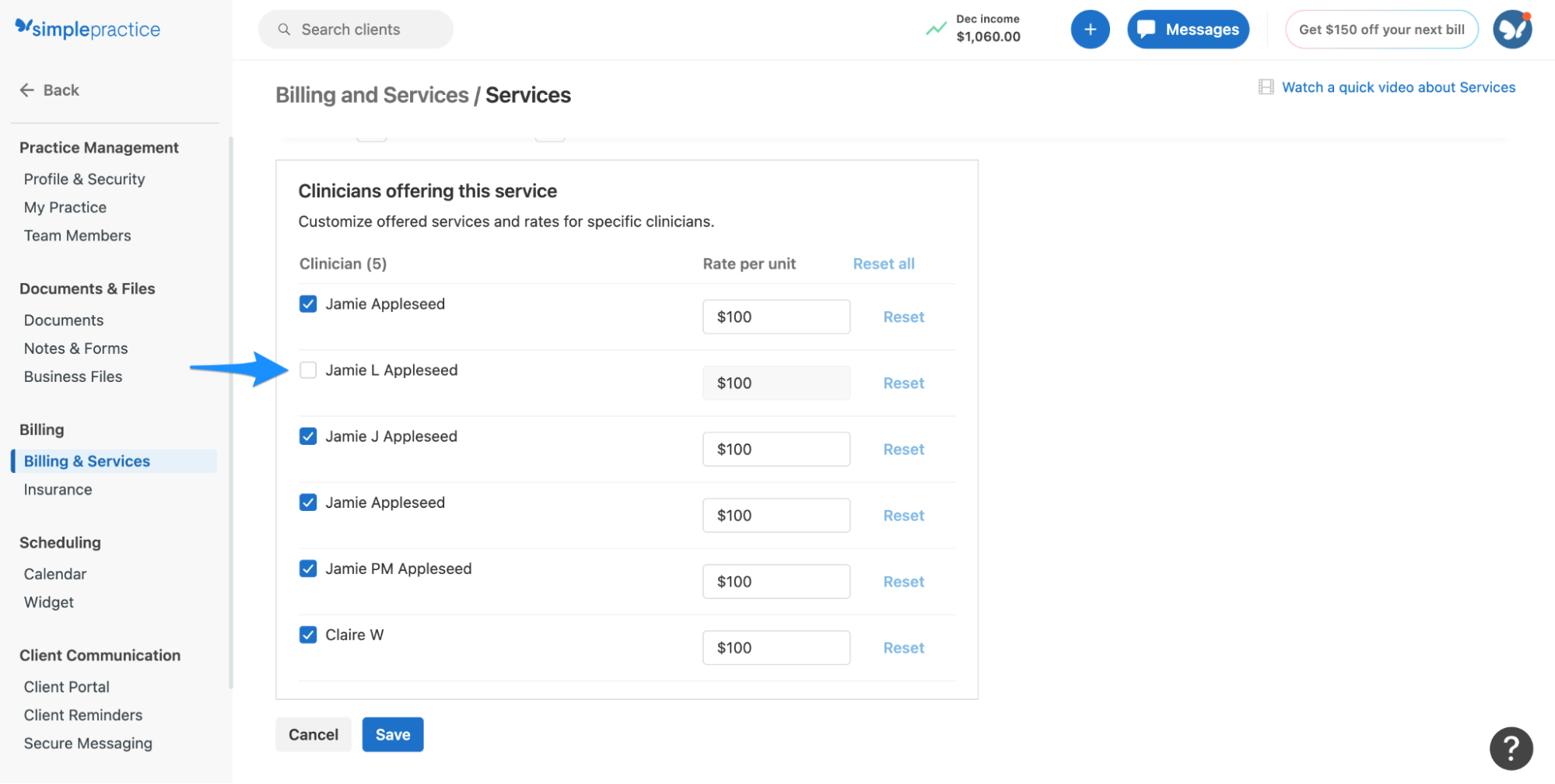1555x784 pixels.
Task: Edit Claire W rate field
Action: point(776,648)
